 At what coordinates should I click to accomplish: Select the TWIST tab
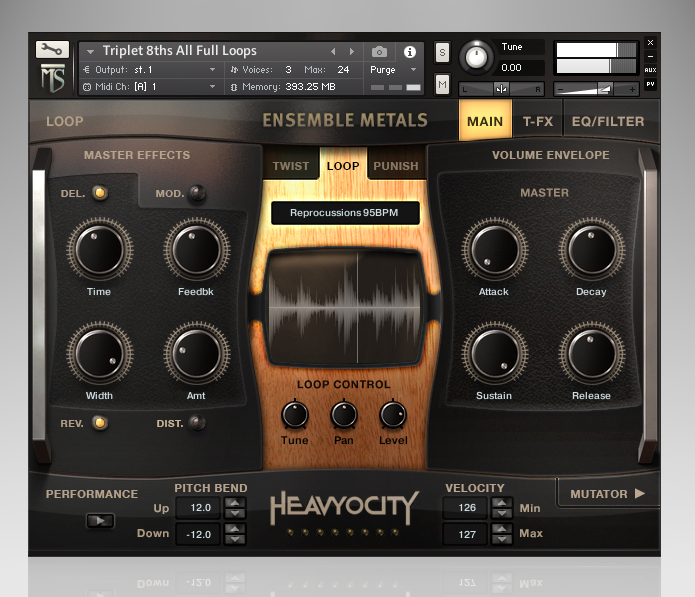[291, 166]
